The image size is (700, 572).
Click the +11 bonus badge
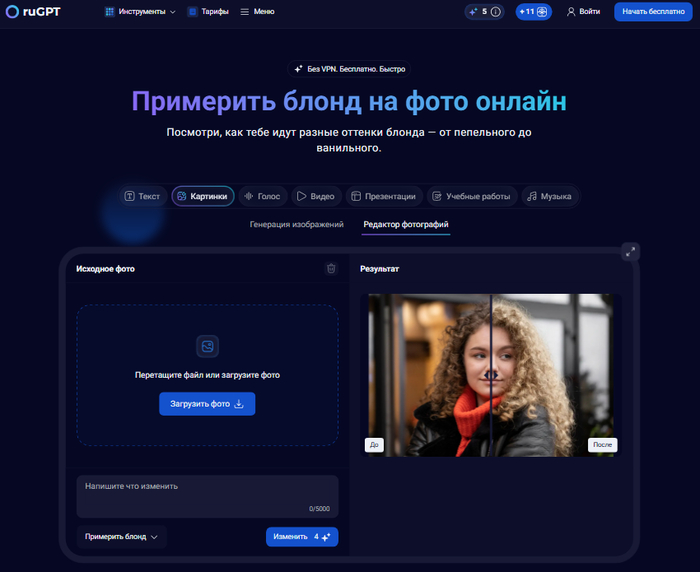(x=533, y=12)
